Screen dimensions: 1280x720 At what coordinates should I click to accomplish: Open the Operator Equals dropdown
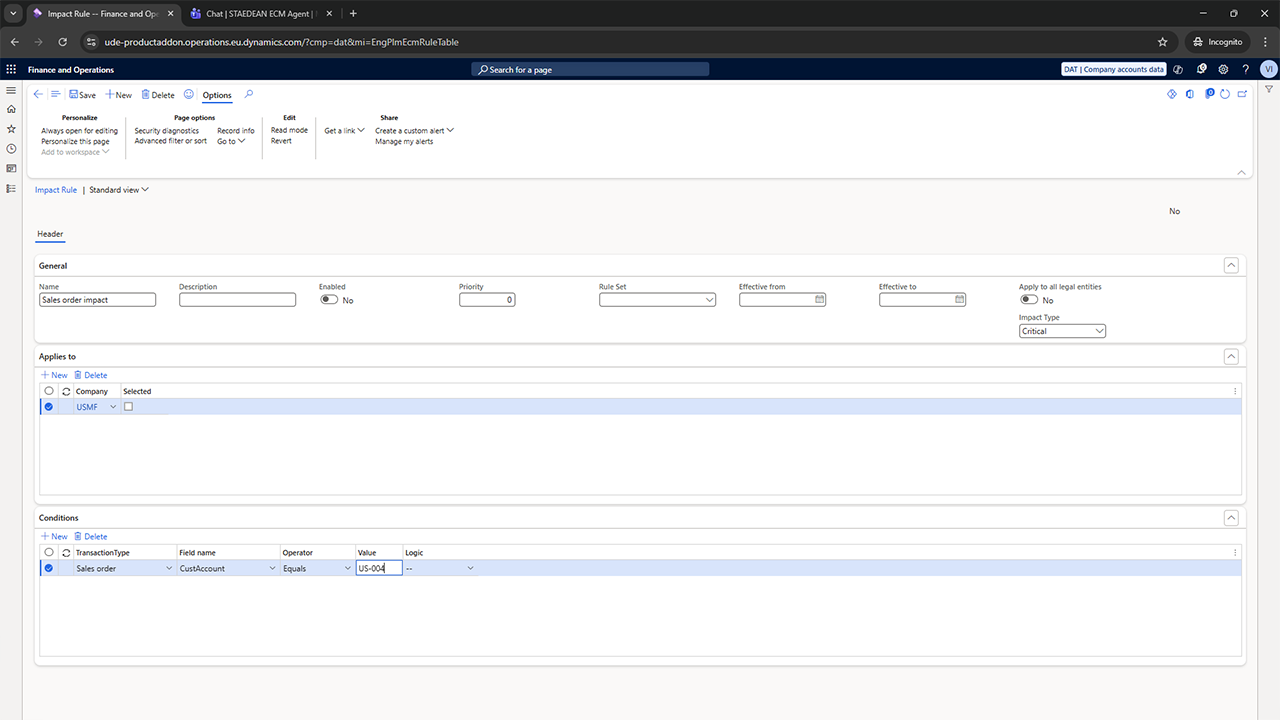point(348,568)
